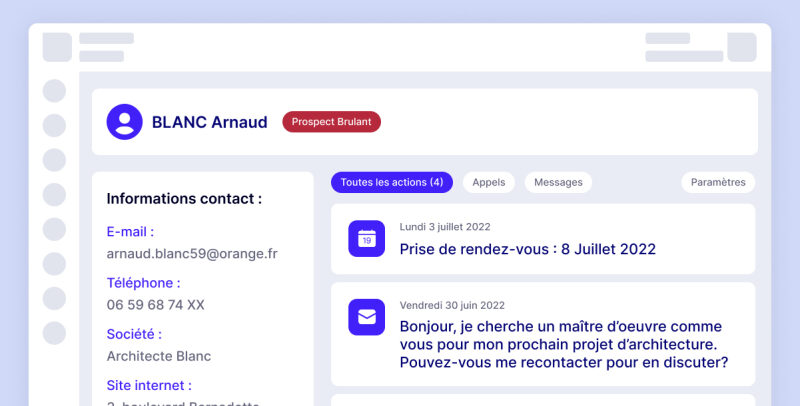Switch to the Appels tab
The image size is (800, 406).
[489, 182]
